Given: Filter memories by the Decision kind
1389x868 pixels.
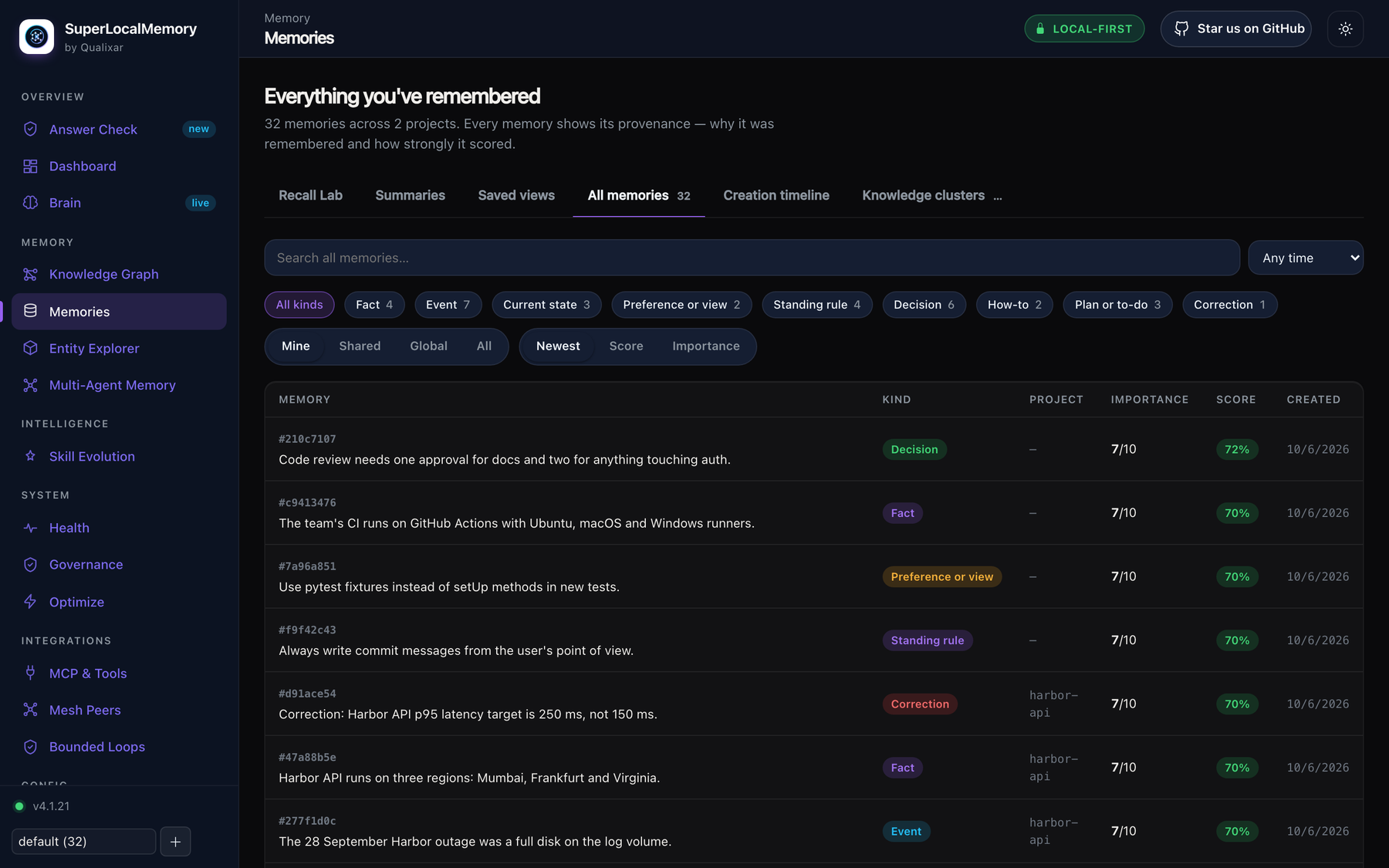Looking at the screenshot, I should coord(924,305).
